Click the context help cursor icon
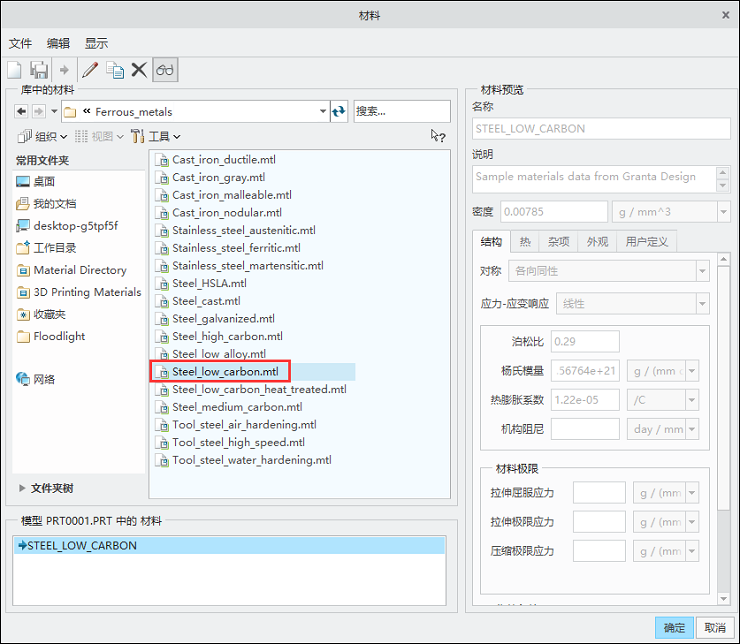Image resolution: width=740 pixels, height=644 pixels. tap(437, 136)
